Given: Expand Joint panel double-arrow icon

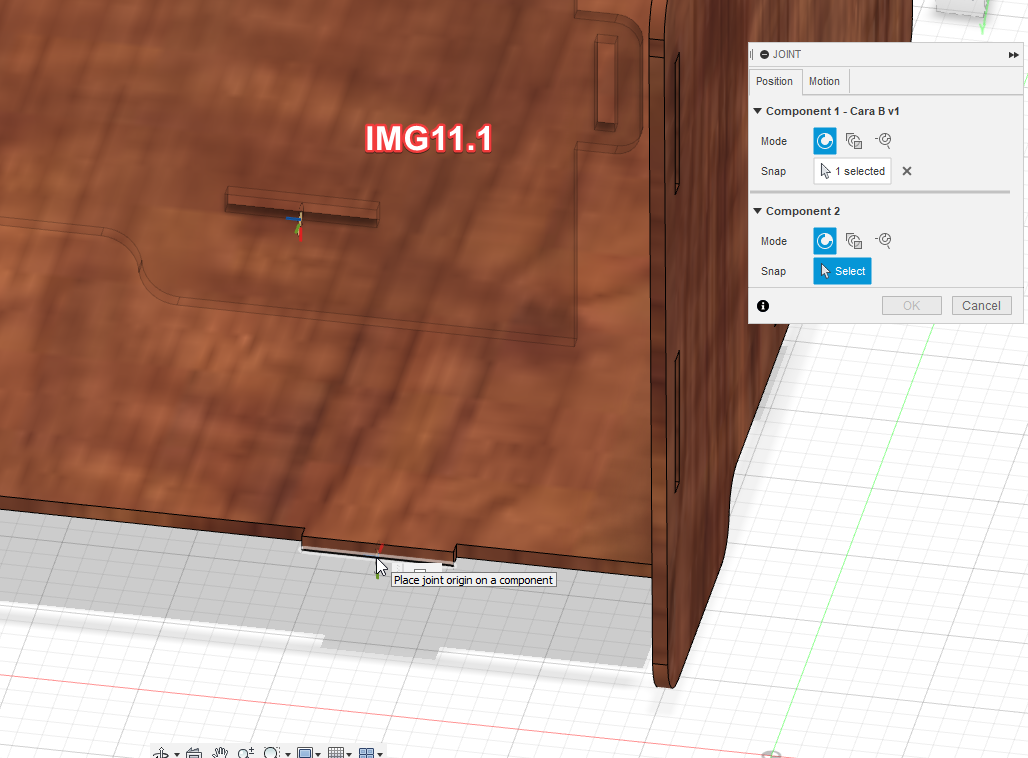Looking at the screenshot, I should coord(1014,55).
